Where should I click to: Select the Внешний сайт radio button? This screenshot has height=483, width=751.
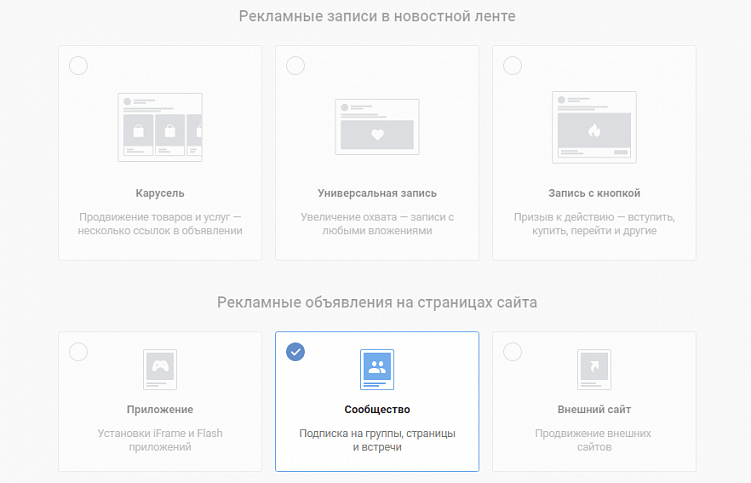512,352
